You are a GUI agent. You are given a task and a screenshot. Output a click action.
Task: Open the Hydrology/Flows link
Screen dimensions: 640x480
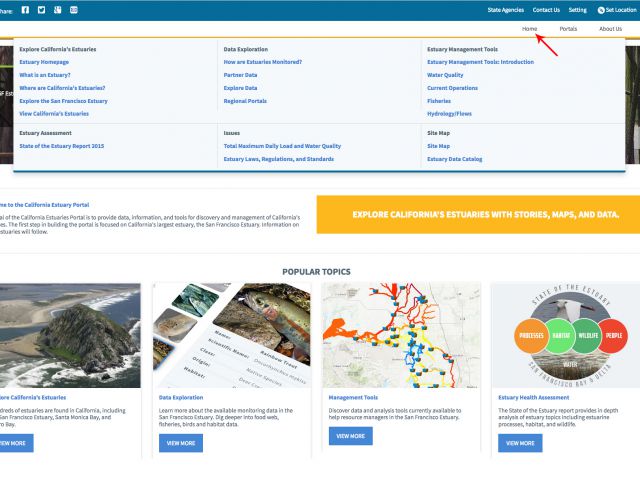[x=449, y=114]
